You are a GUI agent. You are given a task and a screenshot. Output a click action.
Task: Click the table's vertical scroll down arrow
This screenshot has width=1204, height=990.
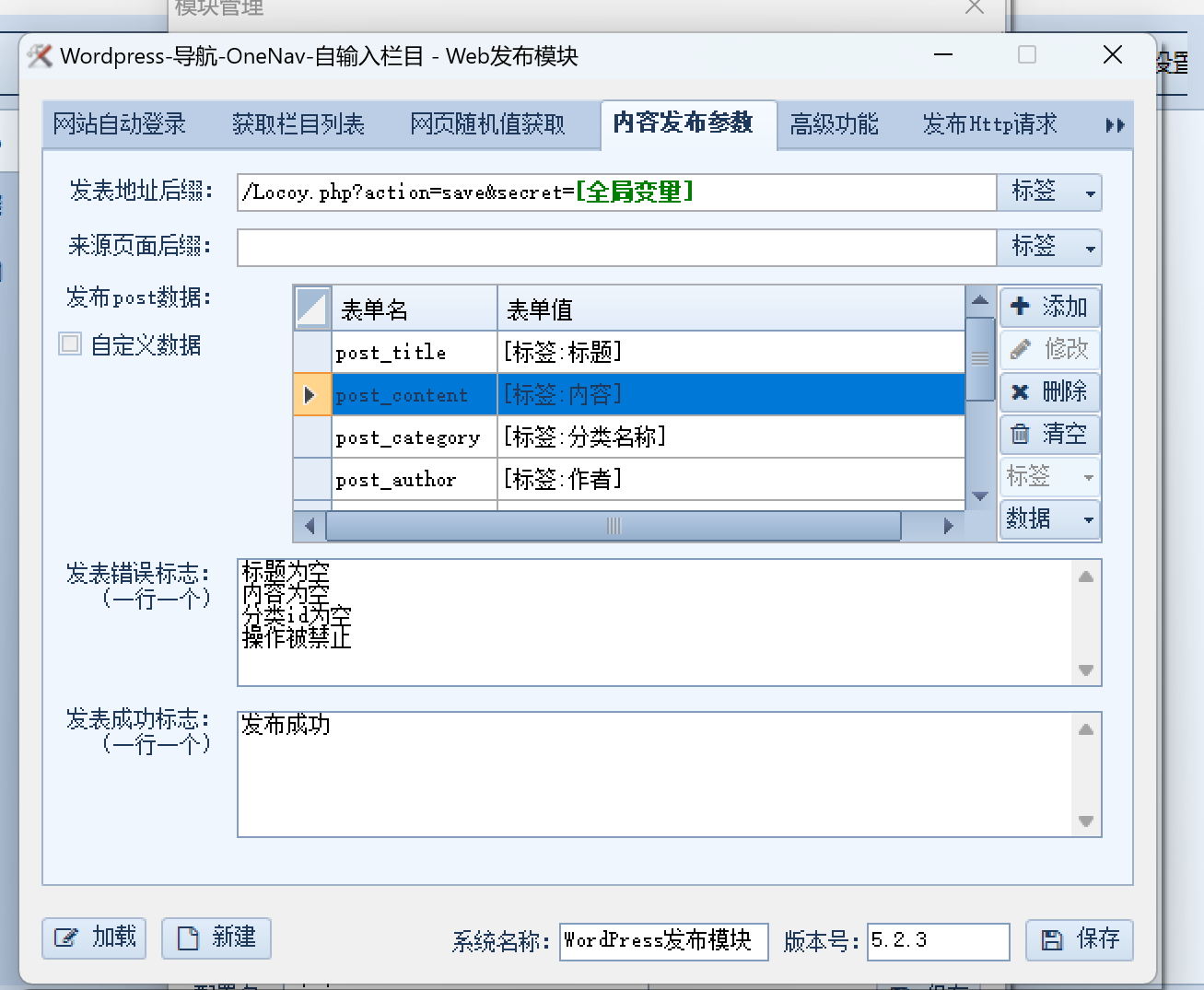click(980, 496)
